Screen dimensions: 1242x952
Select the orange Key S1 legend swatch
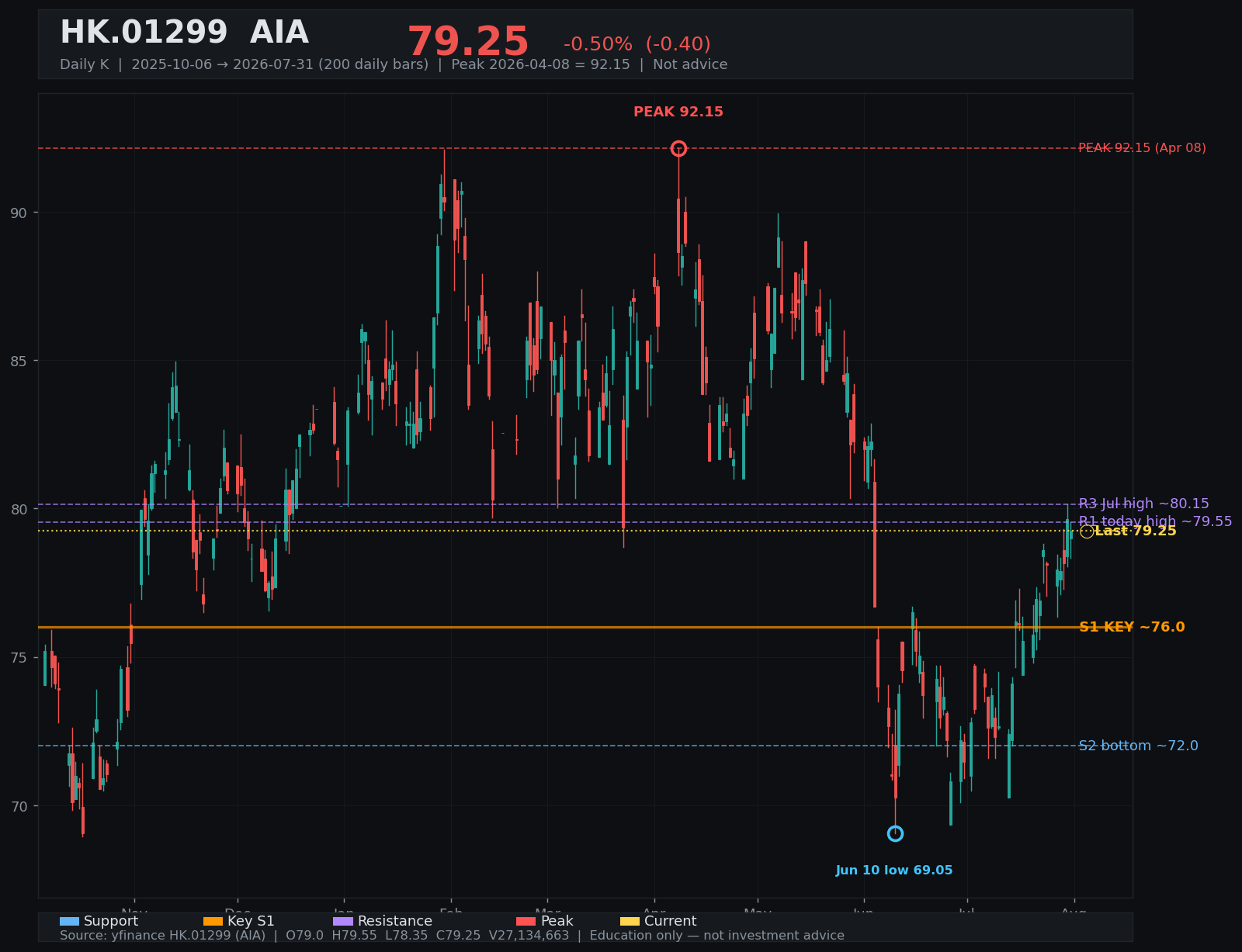(213, 921)
